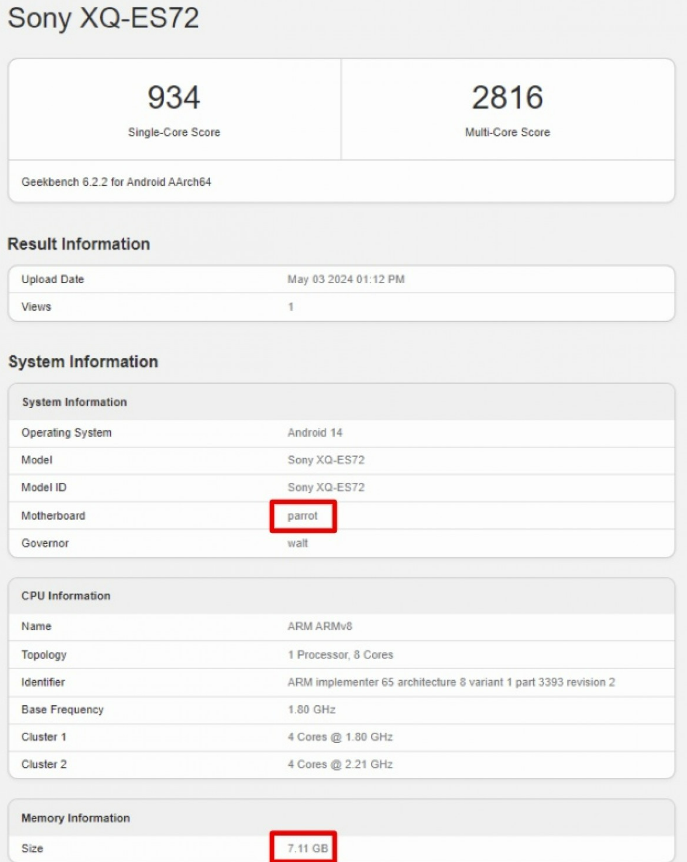
Task: Click the highlighted parrot motherboard value
Action: click(x=302, y=516)
